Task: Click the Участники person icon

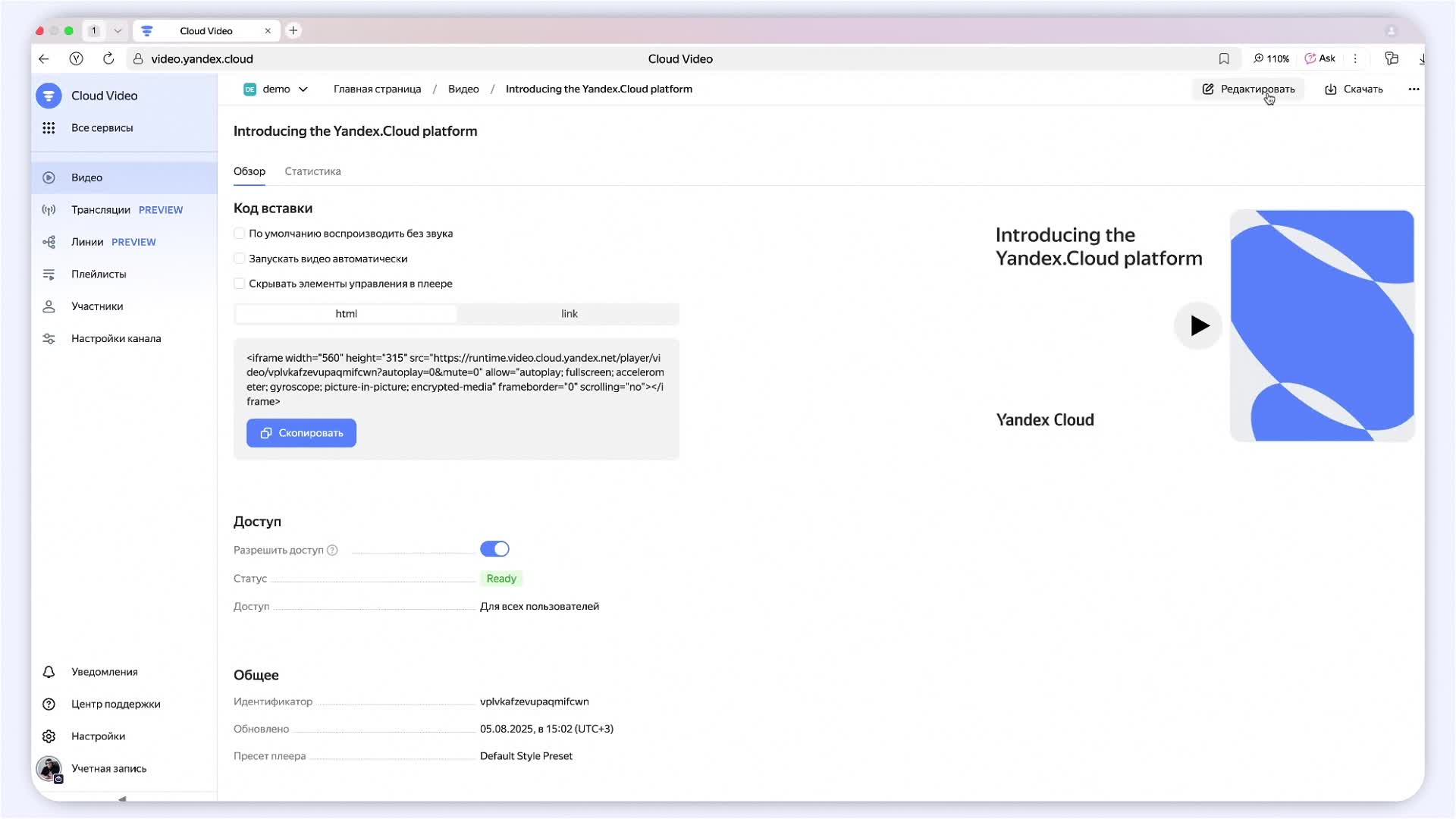Action: (x=49, y=306)
